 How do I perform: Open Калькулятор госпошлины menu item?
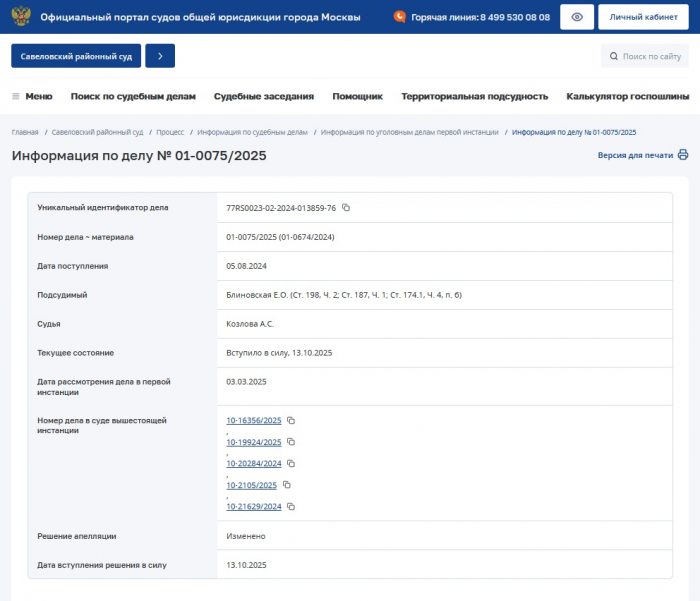[628, 96]
